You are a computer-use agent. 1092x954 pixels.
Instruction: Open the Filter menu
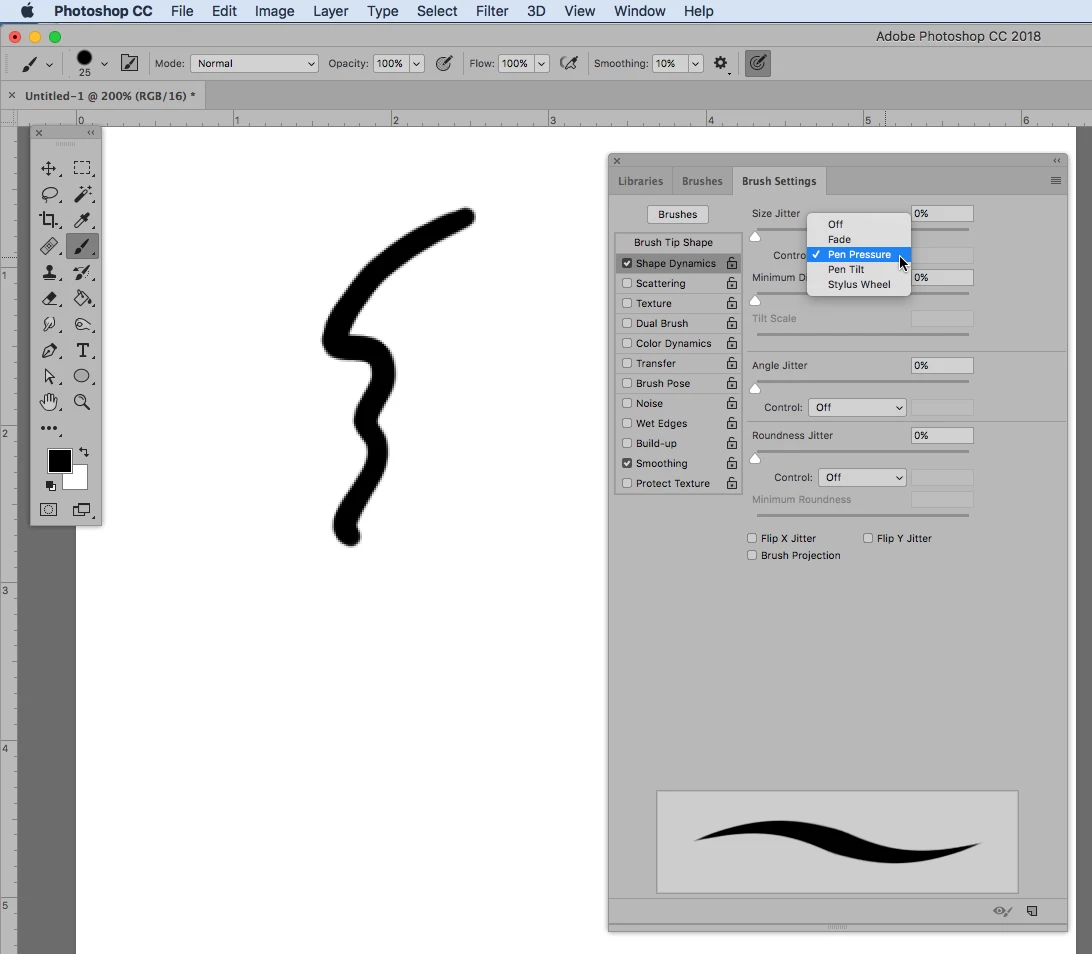point(492,11)
